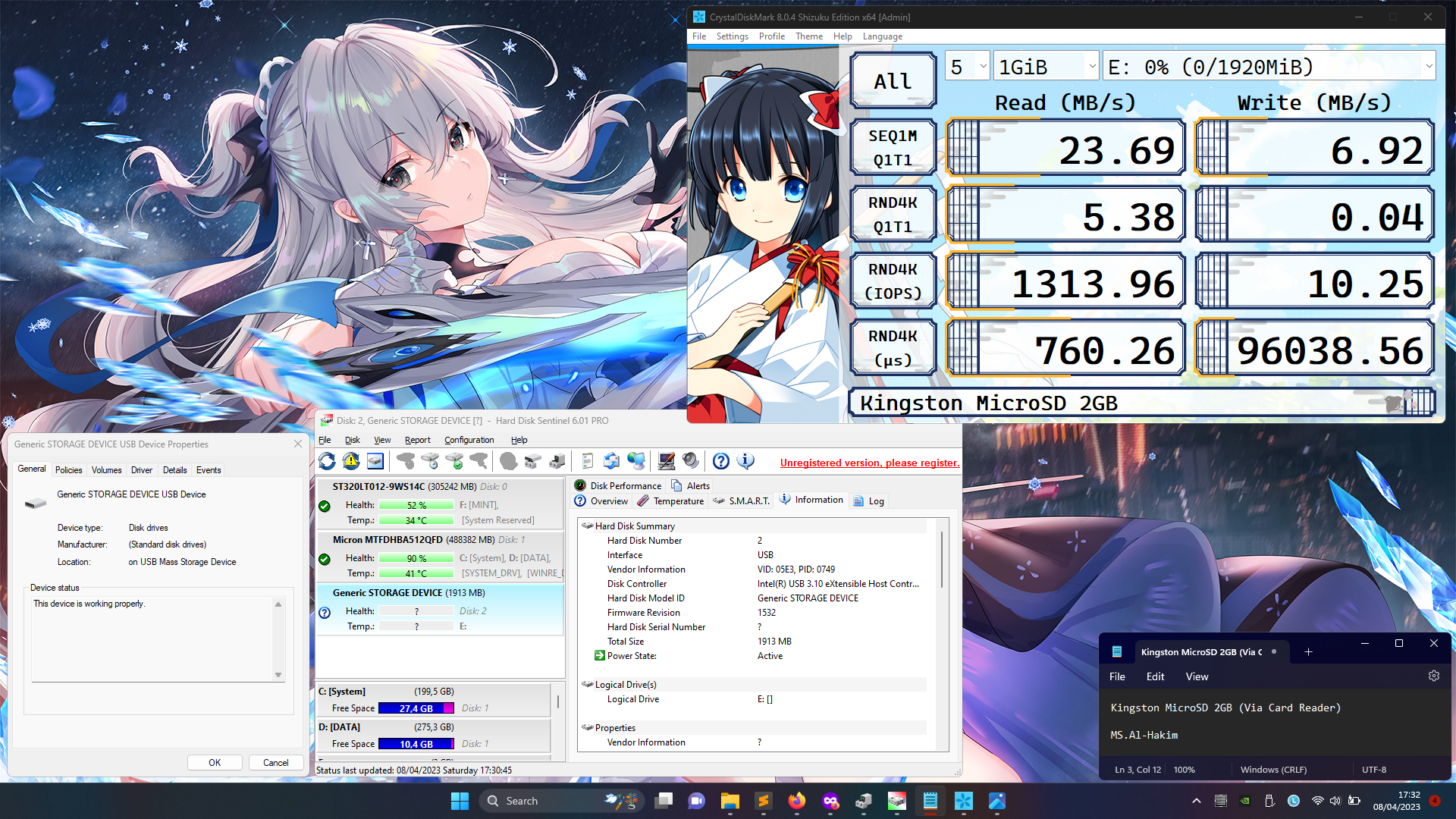Collapse the Properties section in Information tab
This screenshot has width=1456, height=819.
click(587, 727)
